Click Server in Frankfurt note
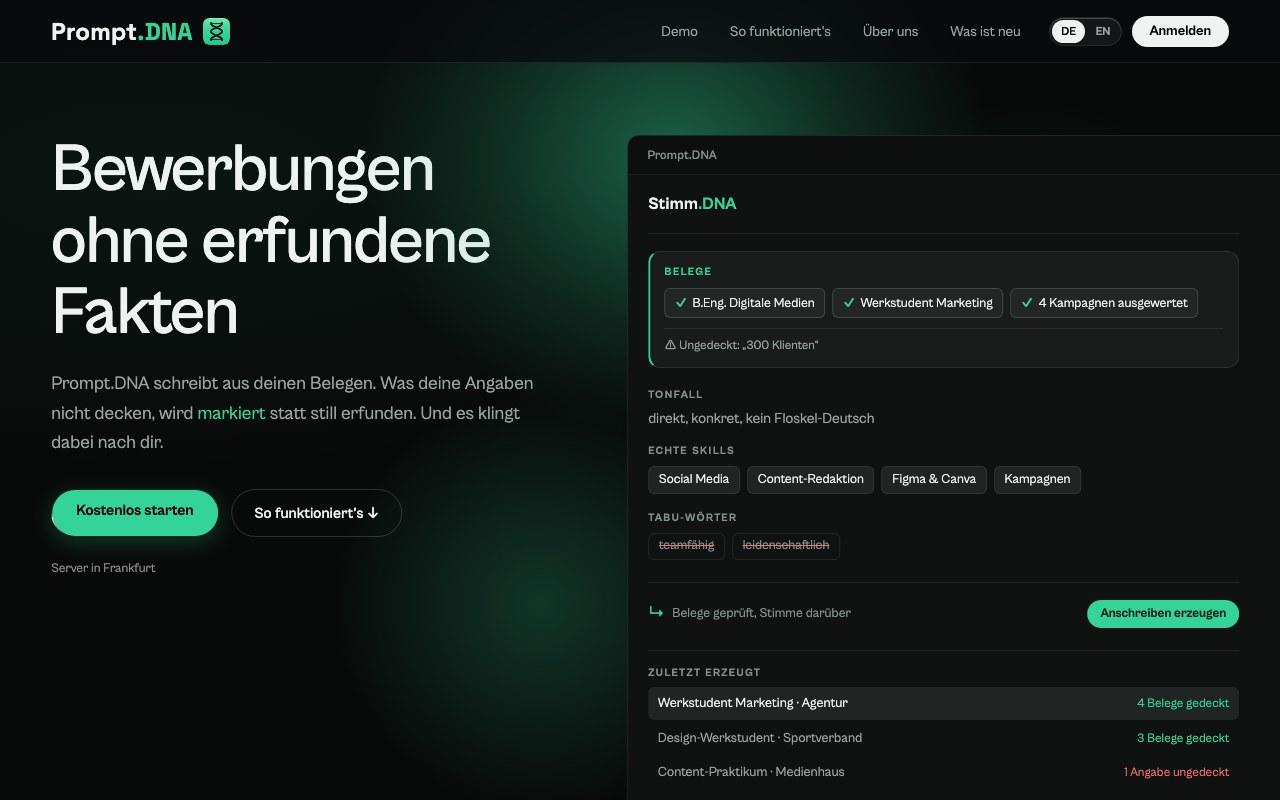Screen dimensions: 1280x800 103,568
